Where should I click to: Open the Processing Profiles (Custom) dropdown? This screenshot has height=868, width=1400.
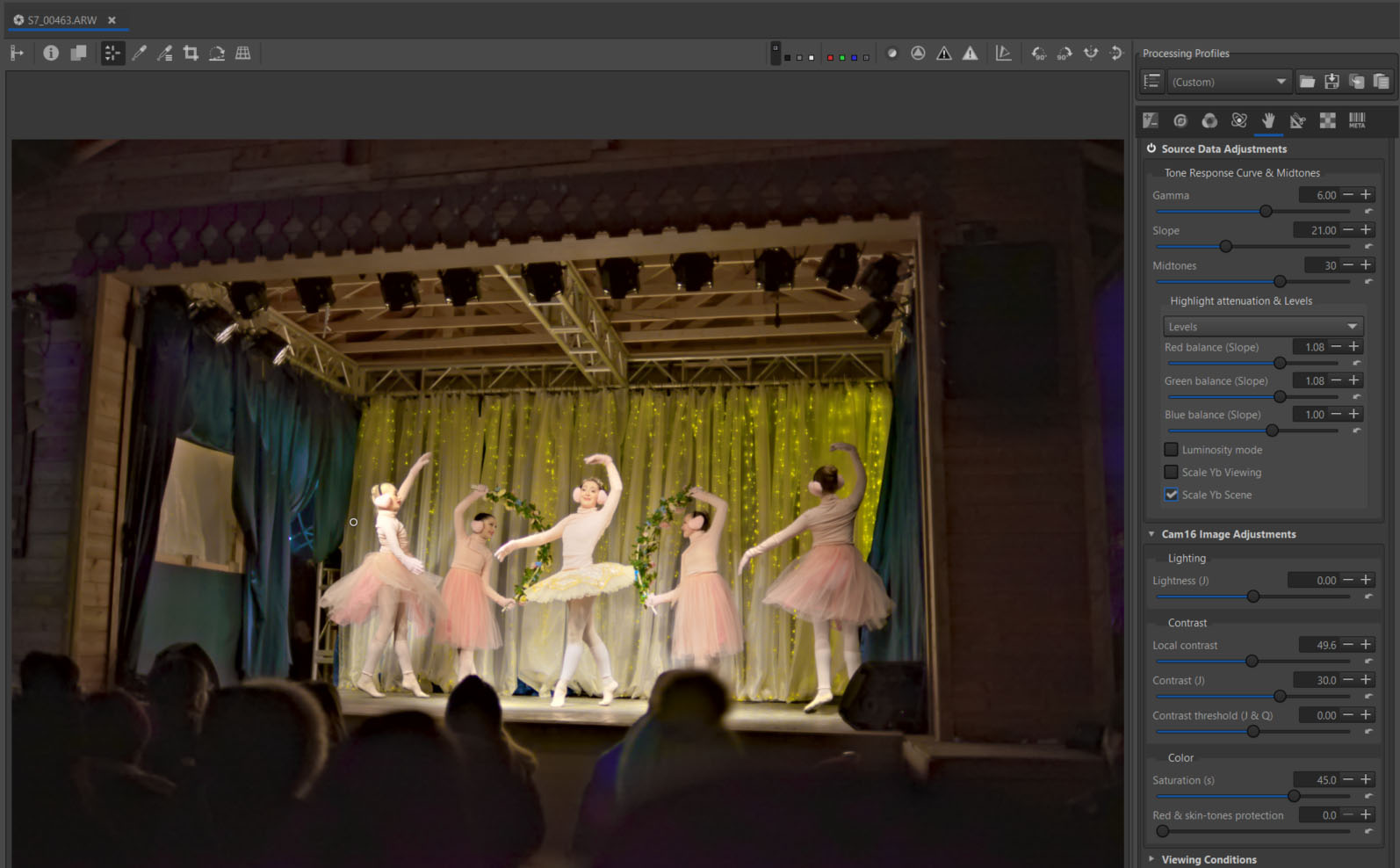pos(1229,82)
